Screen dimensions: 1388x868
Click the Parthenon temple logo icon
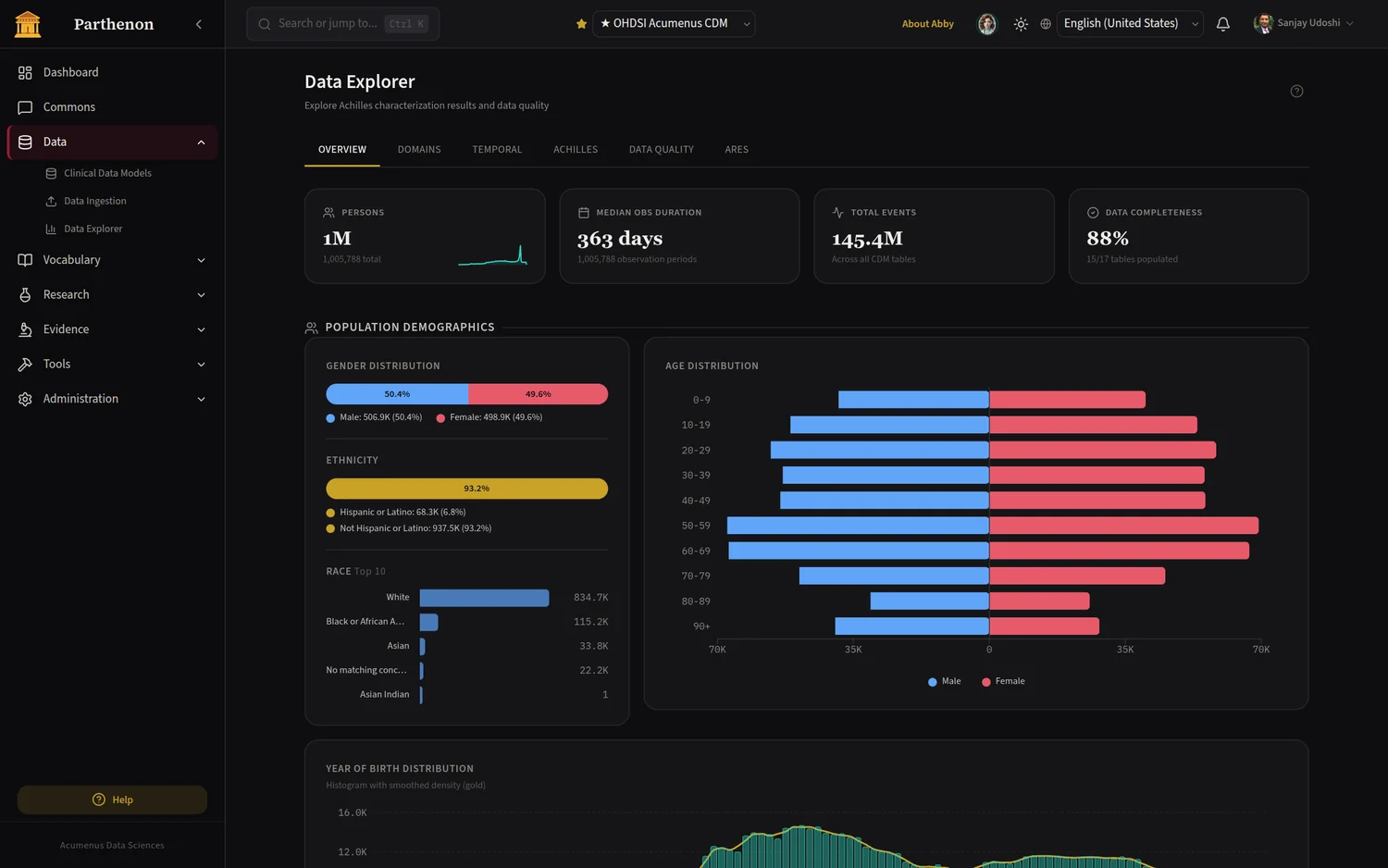click(x=28, y=24)
